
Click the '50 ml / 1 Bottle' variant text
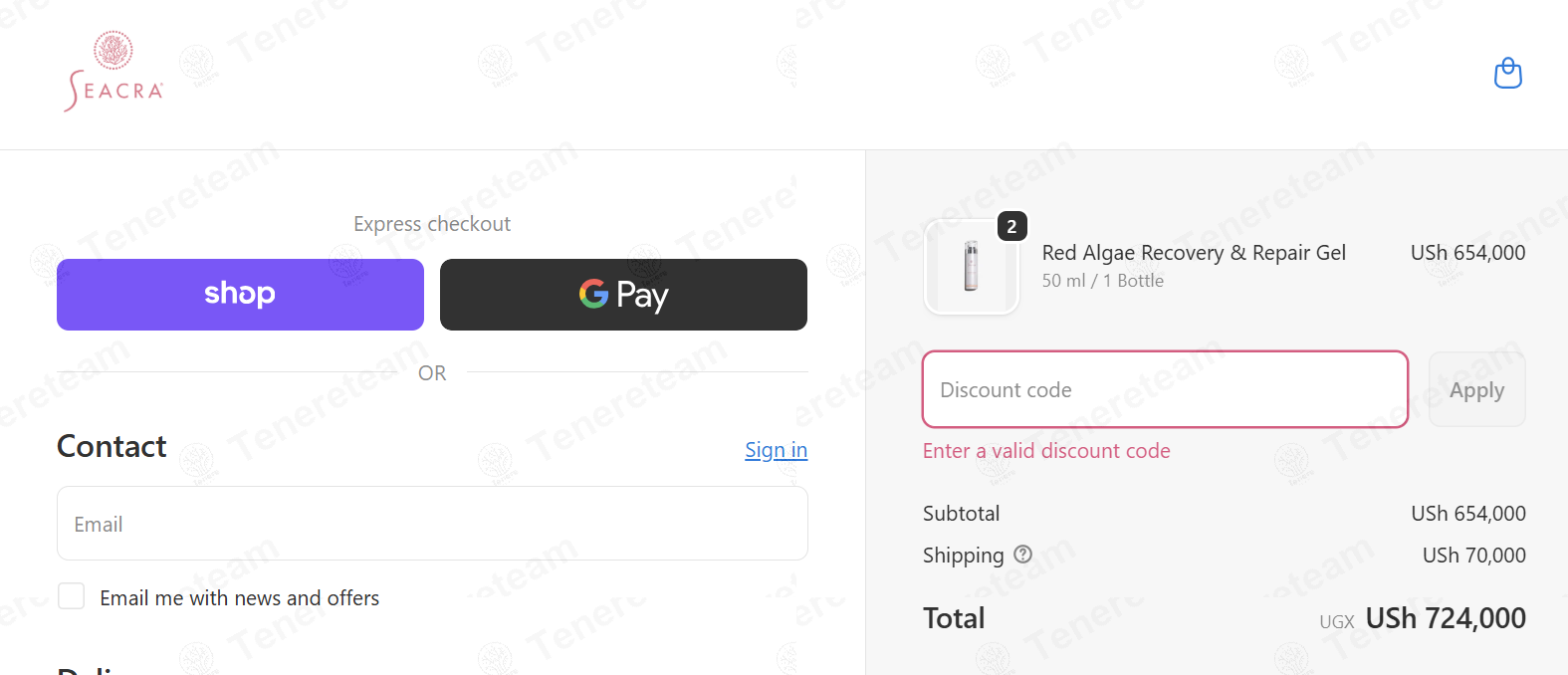coord(1102,281)
